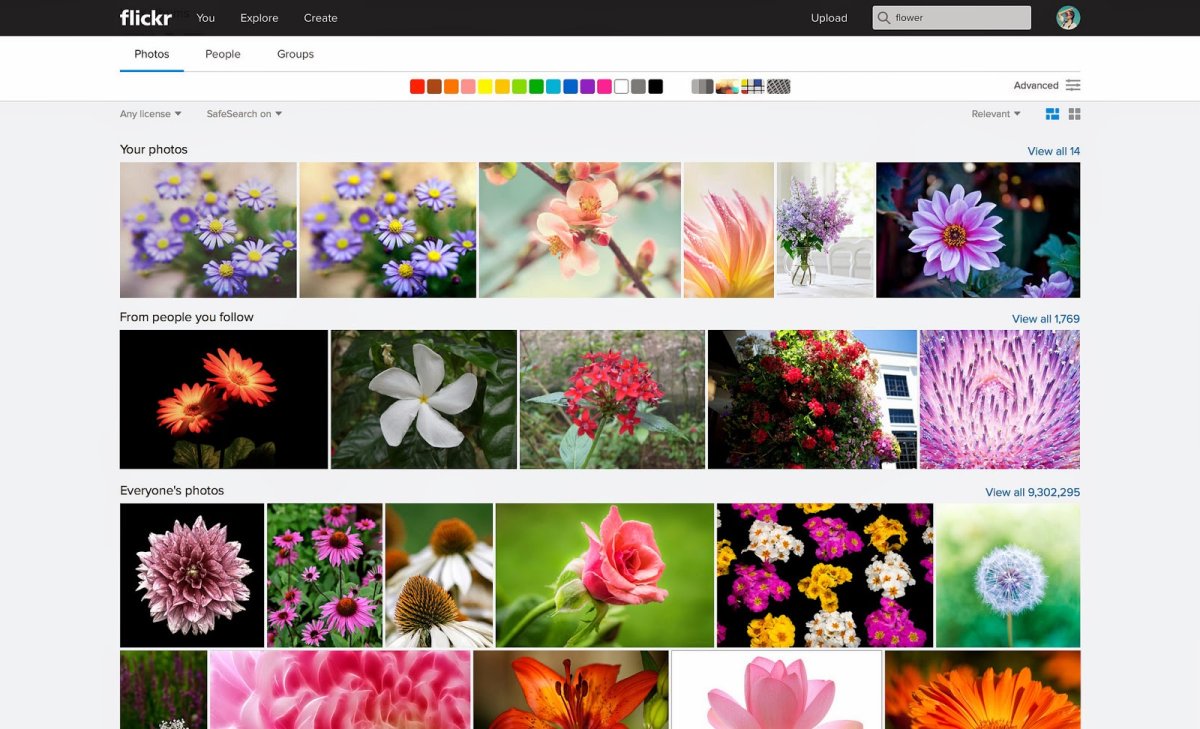This screenshot has width=1200, height=729.
Task: Switch to justified layout view icon
Action: pyautogui.click(x=1052, y=114)
